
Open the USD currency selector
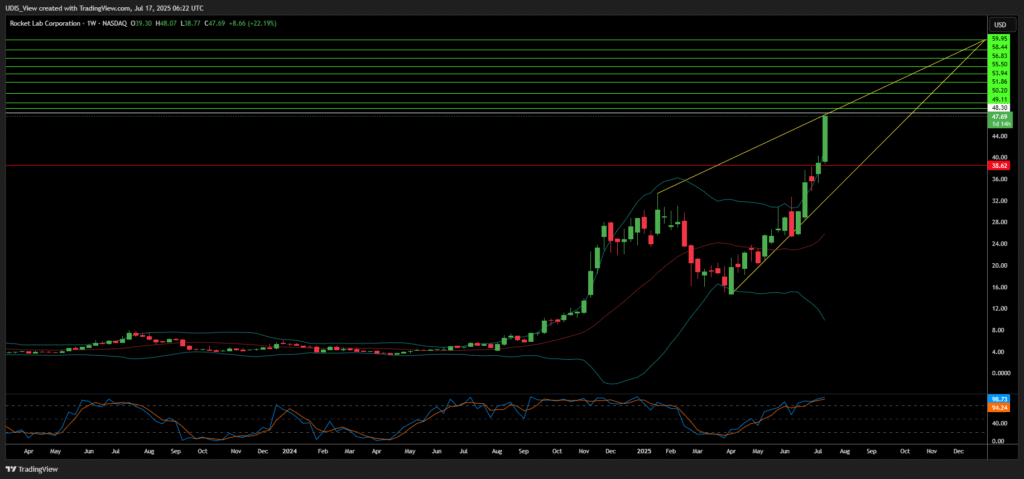coord(998,24)
